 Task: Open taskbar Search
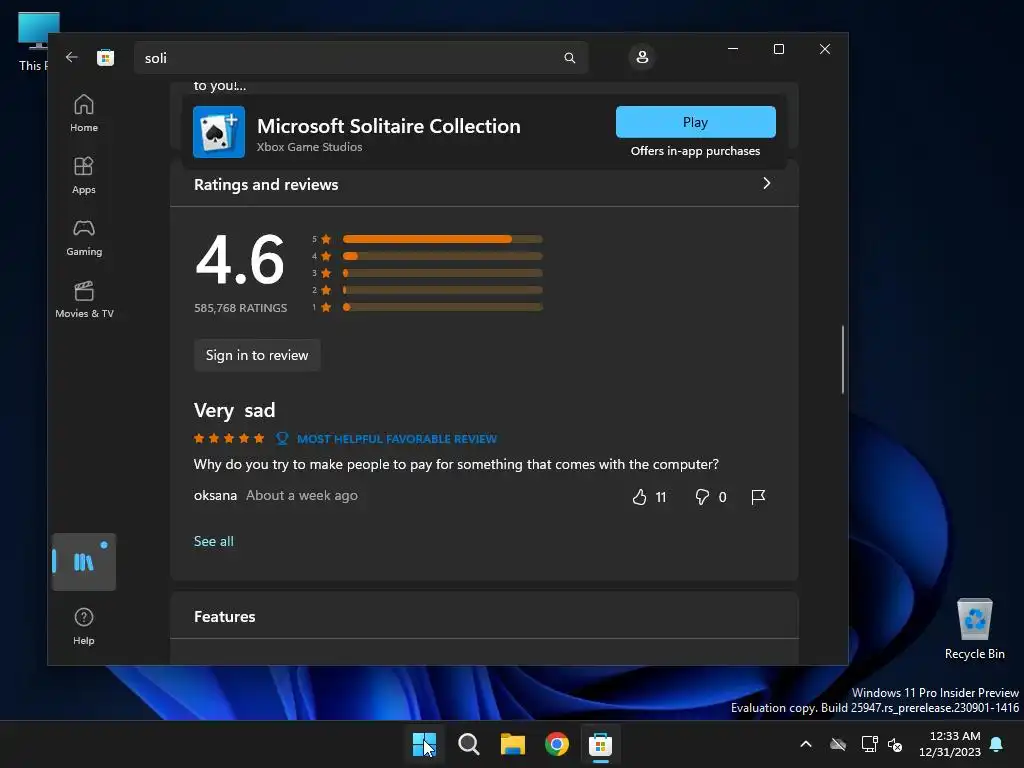coord(468,744)
